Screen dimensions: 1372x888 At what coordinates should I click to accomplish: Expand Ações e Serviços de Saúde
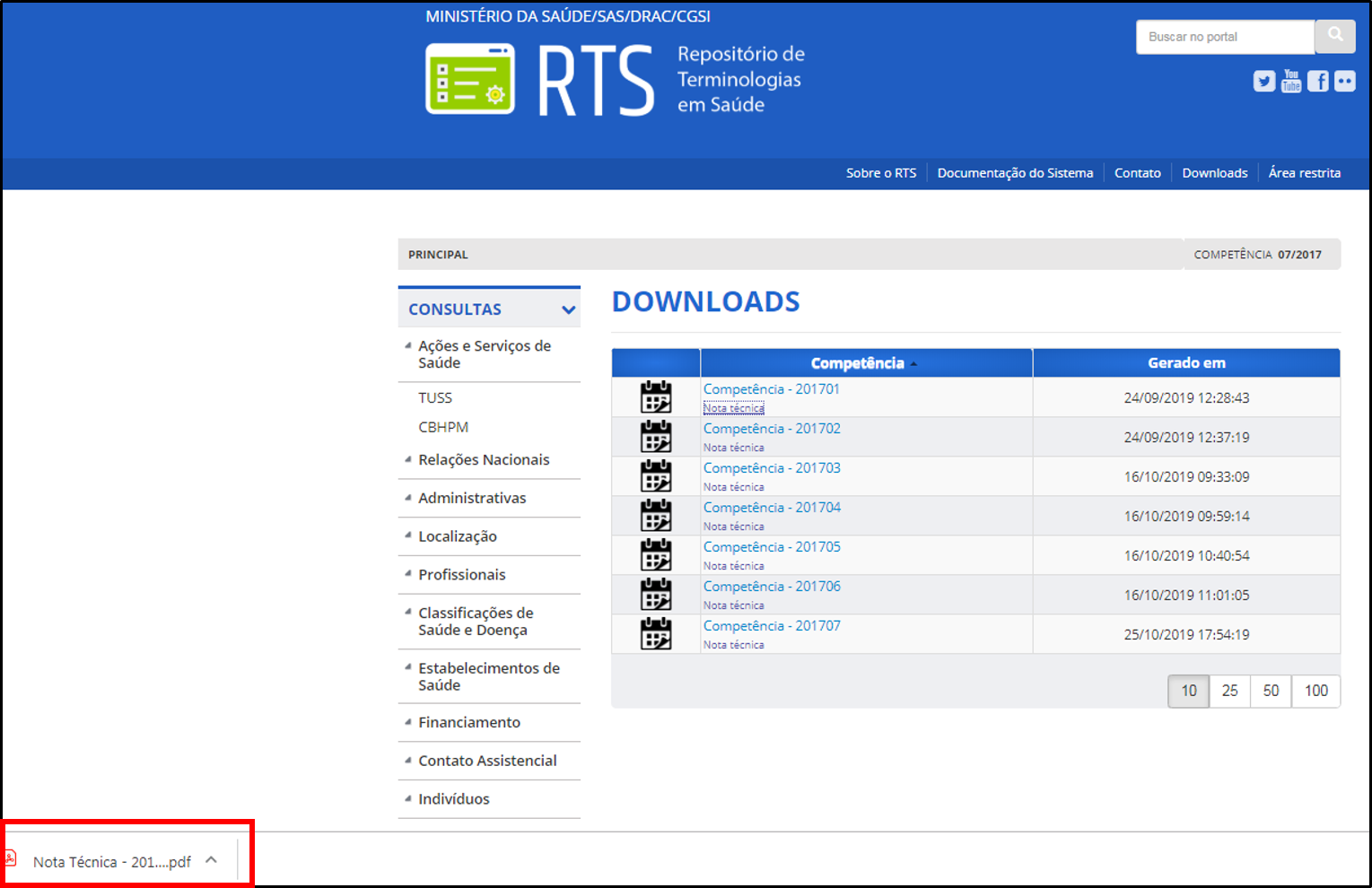[408, 346]
